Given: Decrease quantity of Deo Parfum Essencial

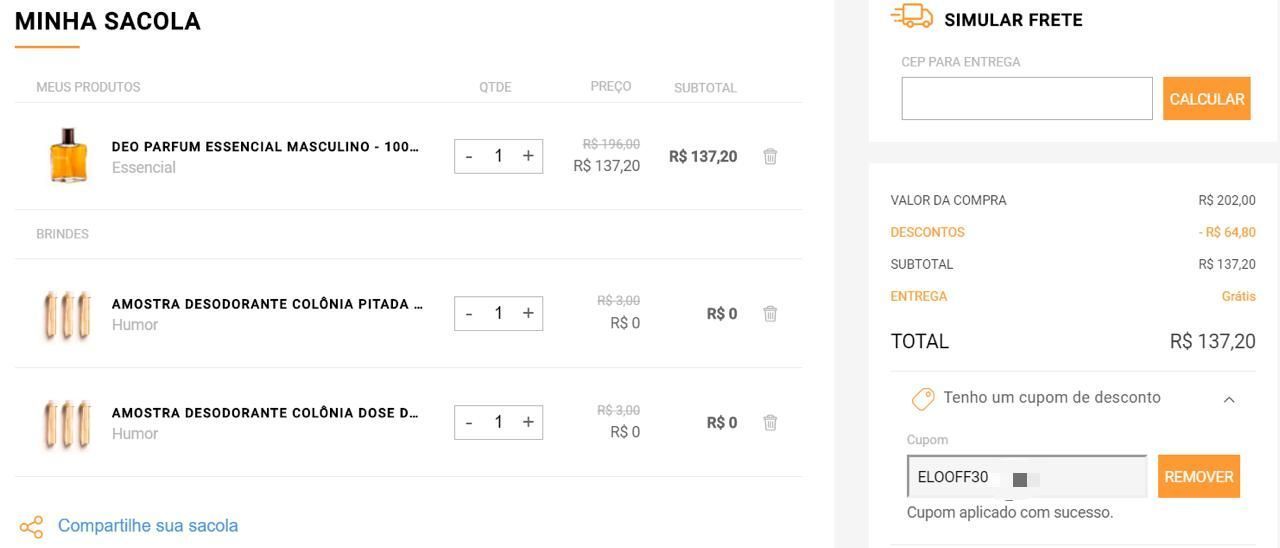Looking at the screenshot, I should [x=469, y=156].
